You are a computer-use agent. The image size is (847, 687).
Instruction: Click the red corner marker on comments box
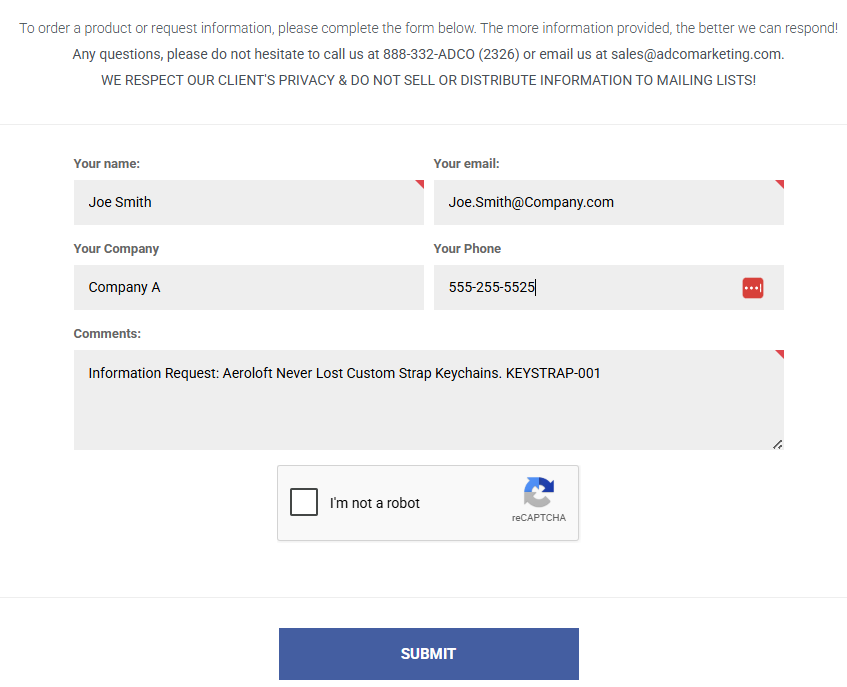point(779,354)
